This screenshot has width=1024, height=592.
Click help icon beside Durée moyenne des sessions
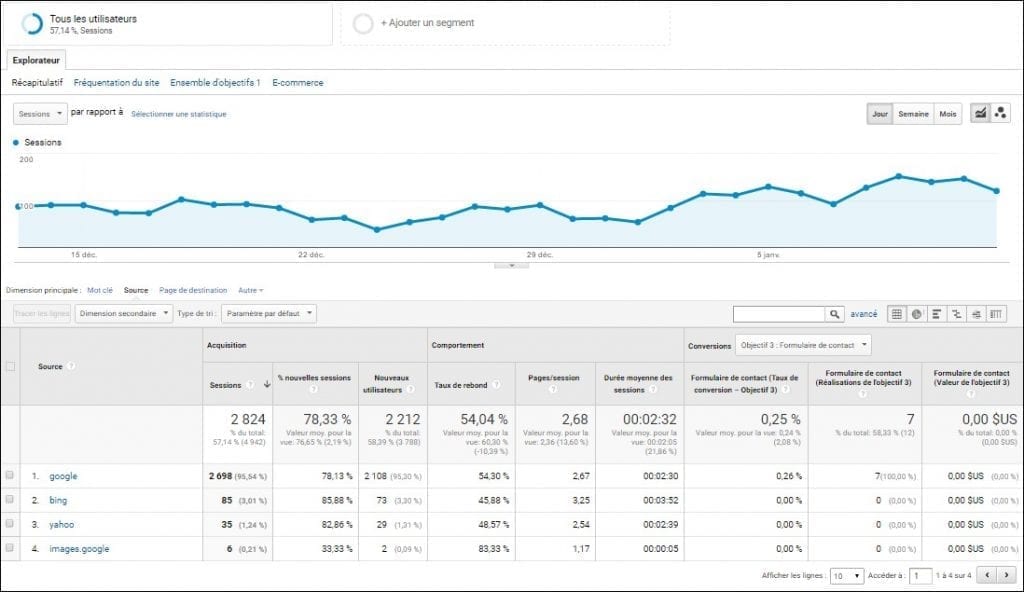[x=653, y=389]
